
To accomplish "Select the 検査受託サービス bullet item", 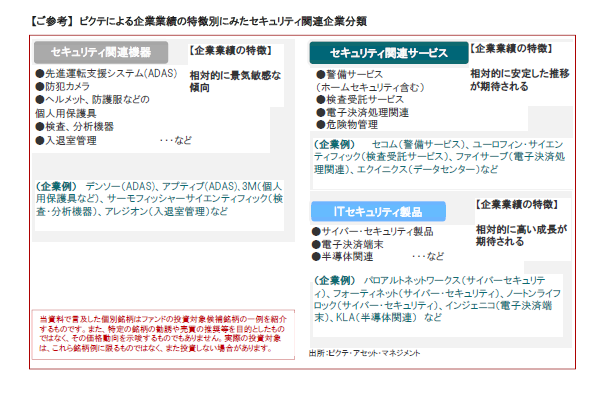I will point(362,100).
